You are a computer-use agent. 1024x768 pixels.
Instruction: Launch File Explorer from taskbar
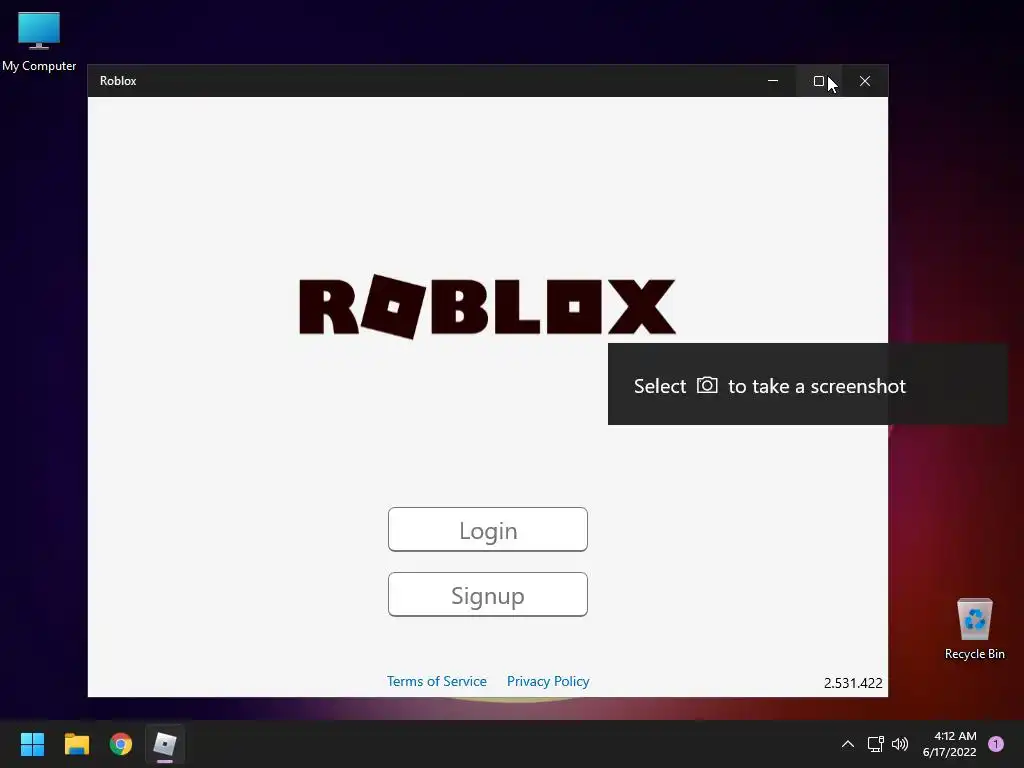tap(76, 744)
